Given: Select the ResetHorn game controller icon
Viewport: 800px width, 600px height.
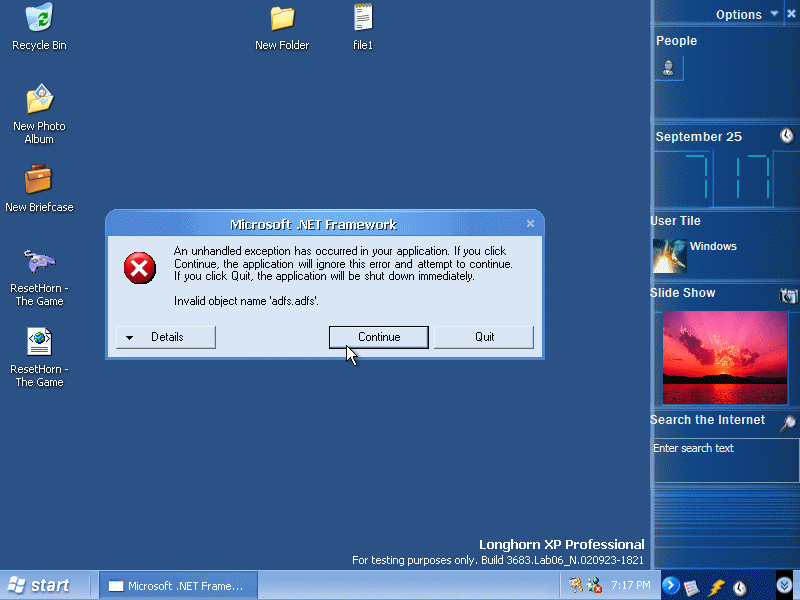Looking at the screenshot, I should pyautogui.click(x=39, y=277).
